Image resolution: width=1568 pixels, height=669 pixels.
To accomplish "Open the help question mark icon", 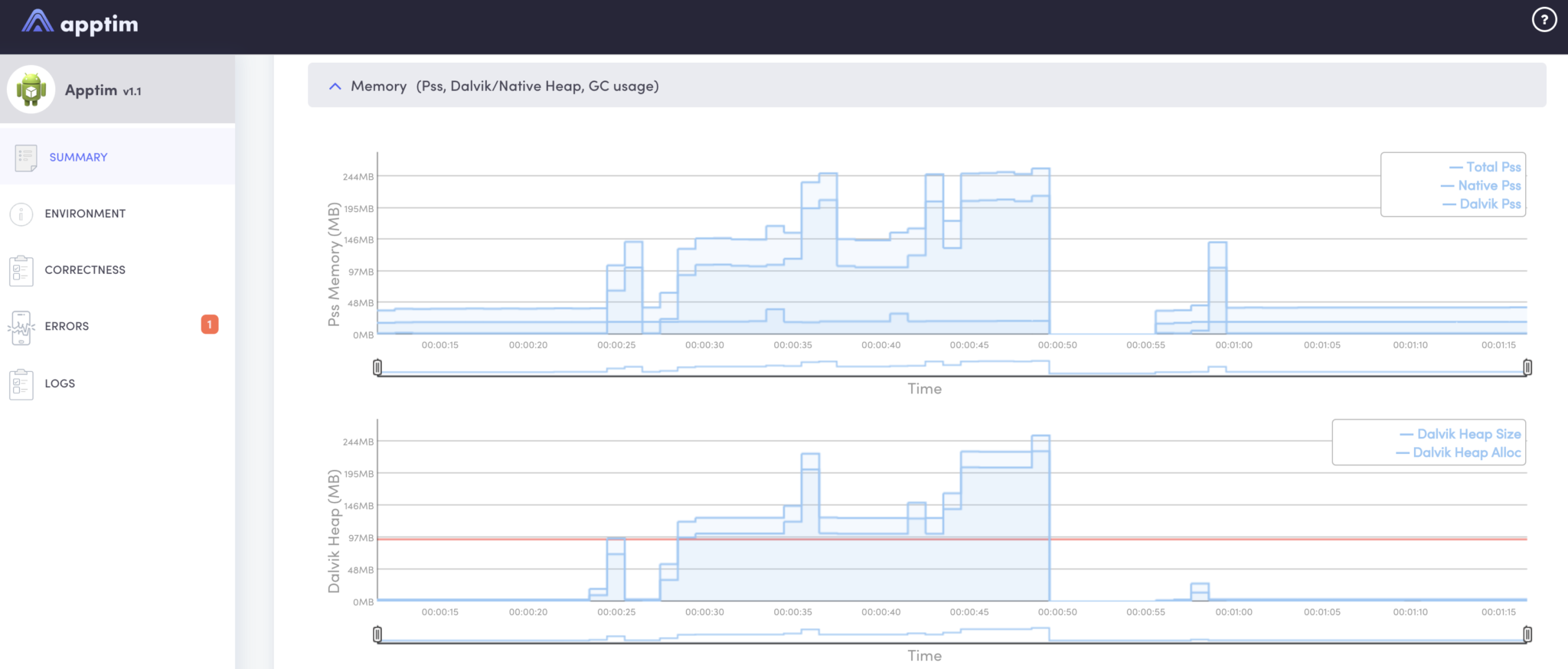I will [x=1544, y=20].
